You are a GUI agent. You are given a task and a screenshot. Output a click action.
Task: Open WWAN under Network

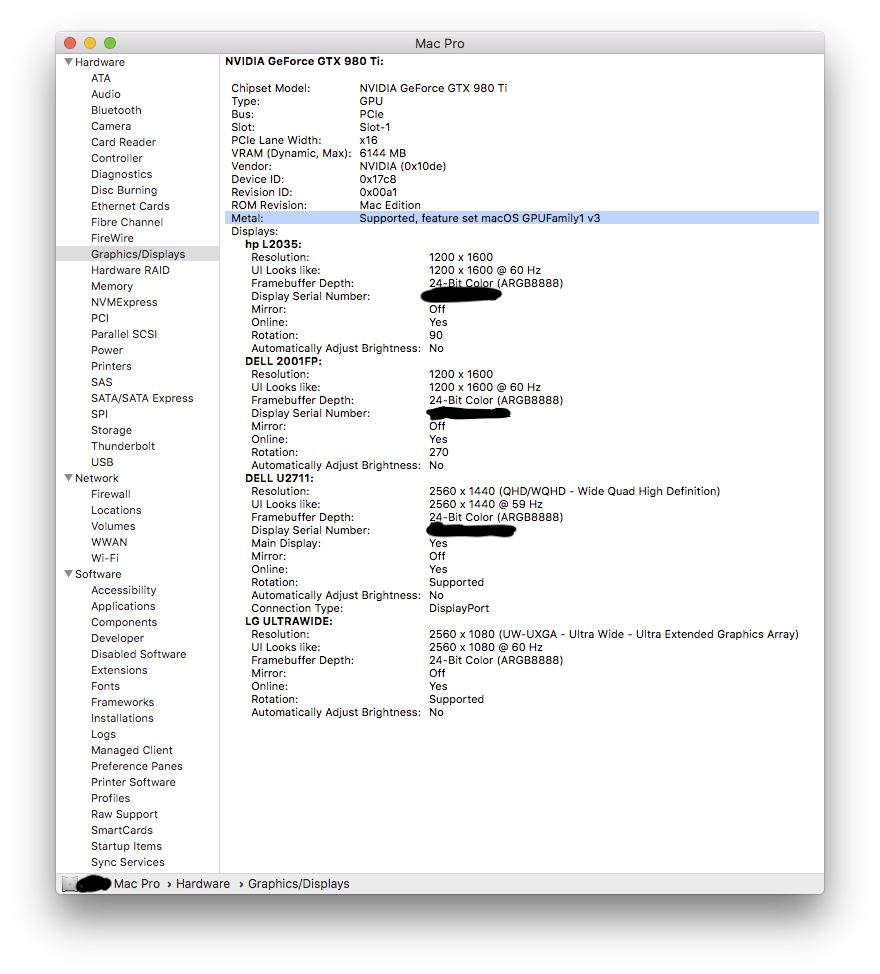pos(109,542)
